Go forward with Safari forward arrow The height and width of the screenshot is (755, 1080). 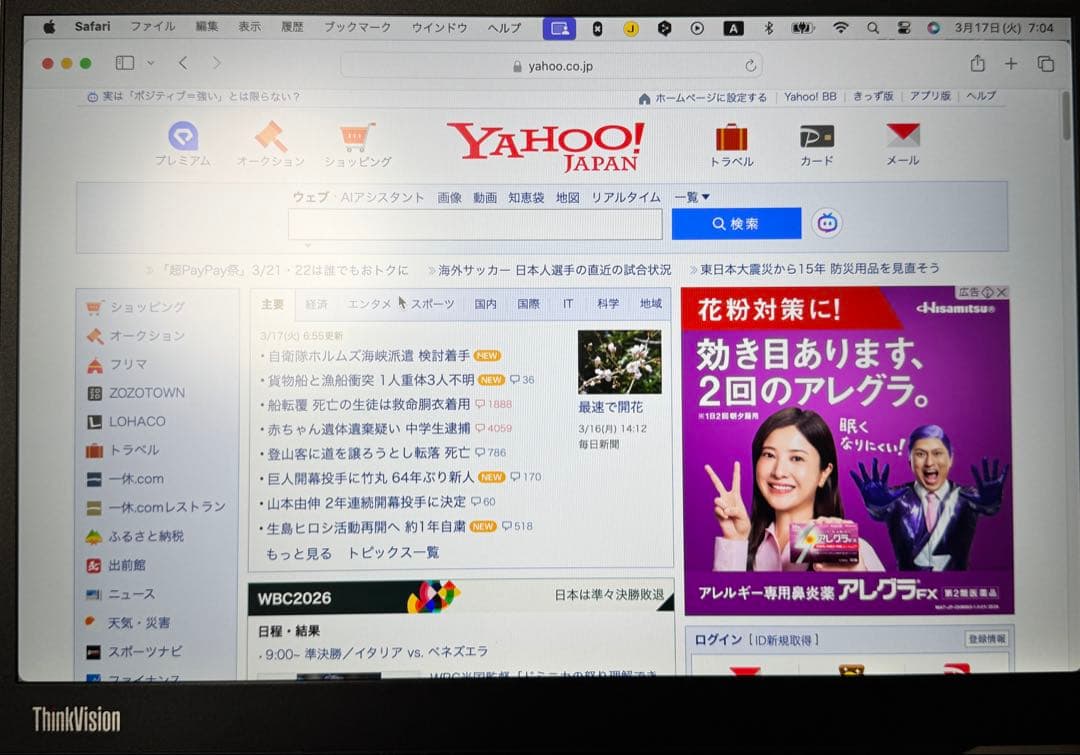click(217, 63)
